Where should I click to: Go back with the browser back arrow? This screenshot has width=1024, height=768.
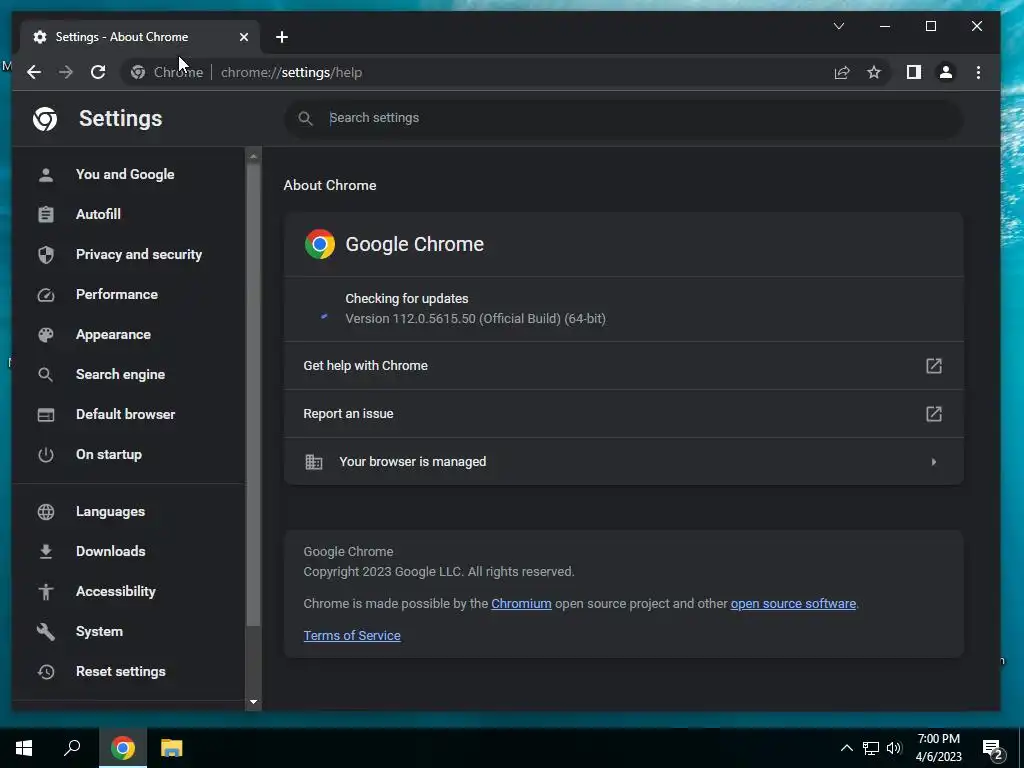(34, 72)
